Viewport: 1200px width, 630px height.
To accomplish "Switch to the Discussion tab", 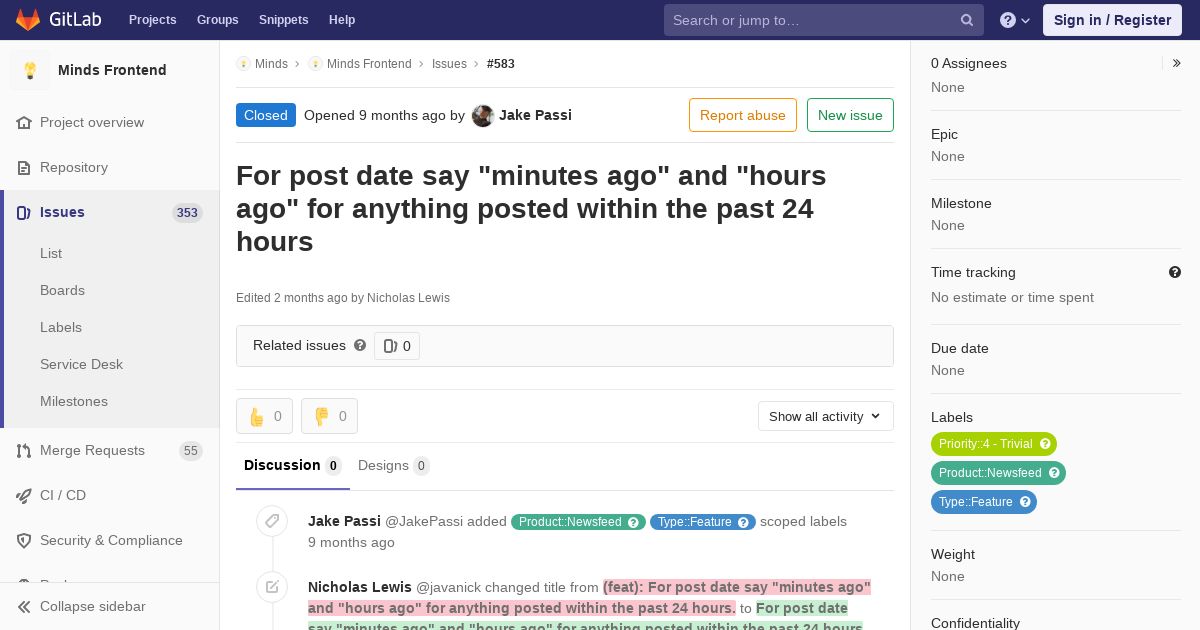I will pyautogui.click(x=292, y=465).
